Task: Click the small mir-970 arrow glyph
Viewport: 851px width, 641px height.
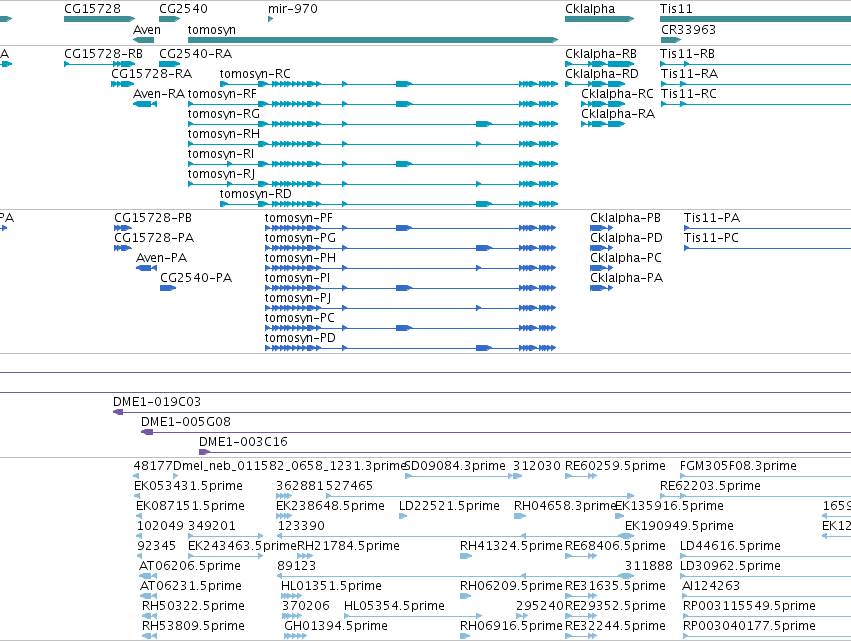Action: pyautogui.click(x=270, y=20)
